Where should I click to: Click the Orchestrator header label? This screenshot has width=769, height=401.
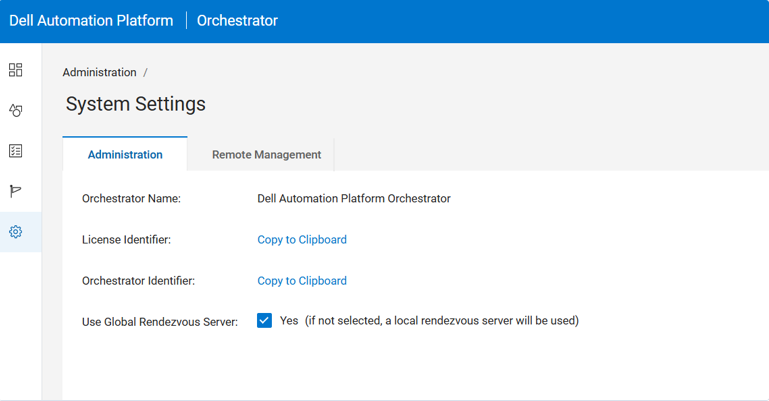point(237,21)
